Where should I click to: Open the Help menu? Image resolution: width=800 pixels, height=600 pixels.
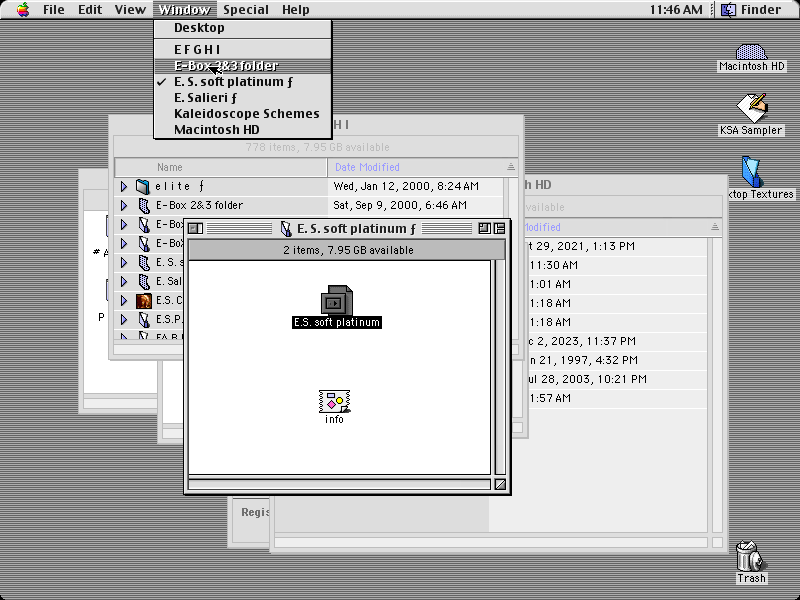(x=296, y=9)
